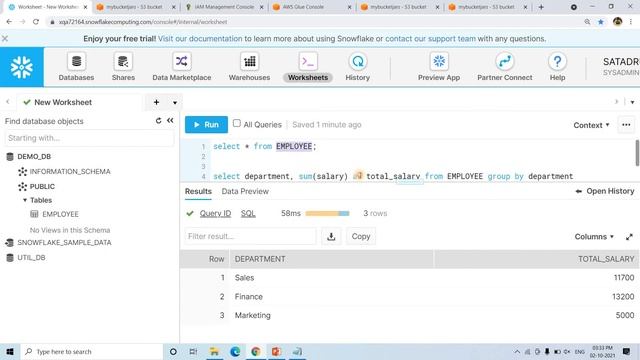Viewport: 640px width, 360px height.
Task: Open PowerPoint from the taskbar
Action: (x=276, y=351)
